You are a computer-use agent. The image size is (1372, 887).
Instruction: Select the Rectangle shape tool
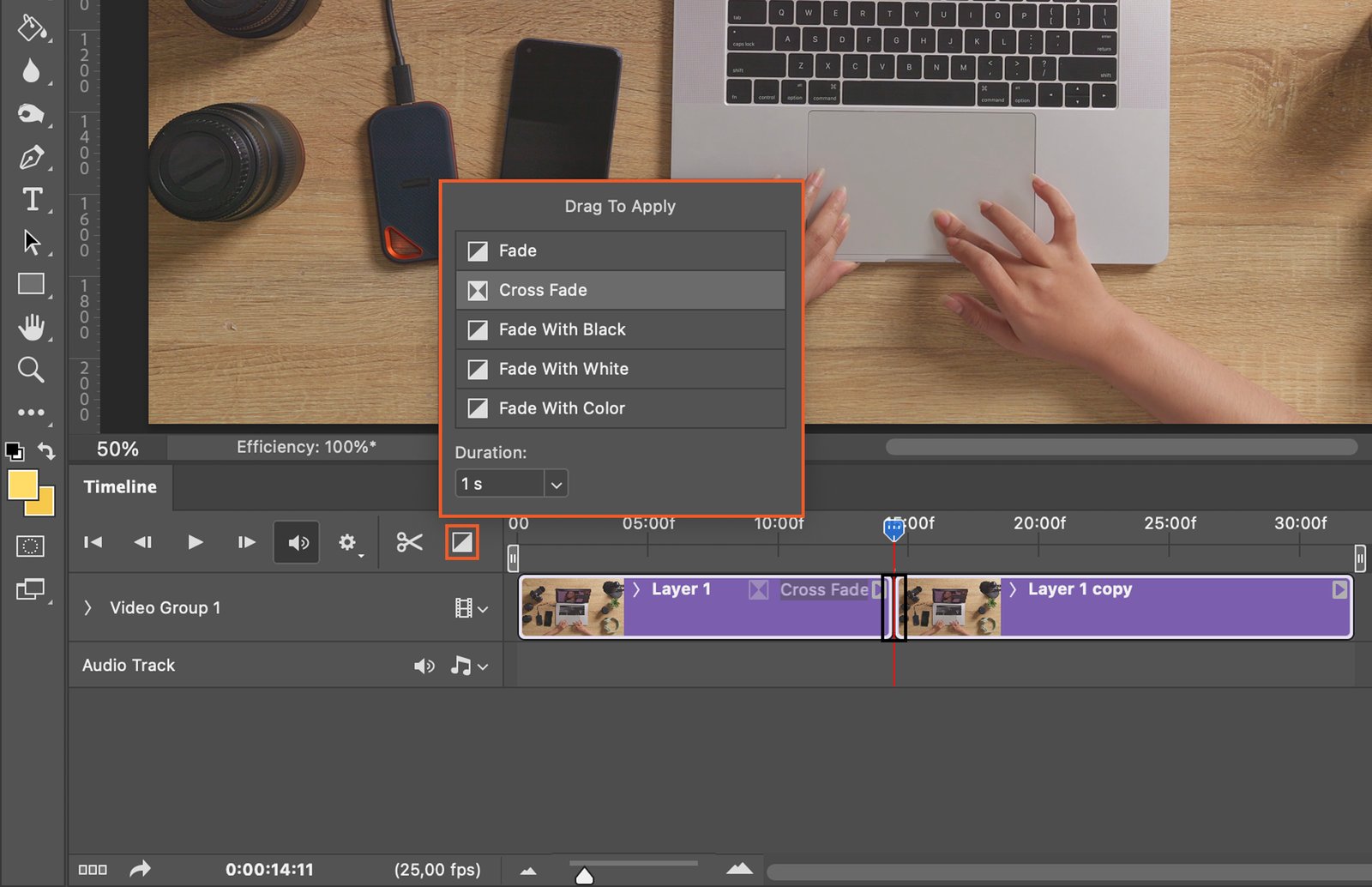31,284
